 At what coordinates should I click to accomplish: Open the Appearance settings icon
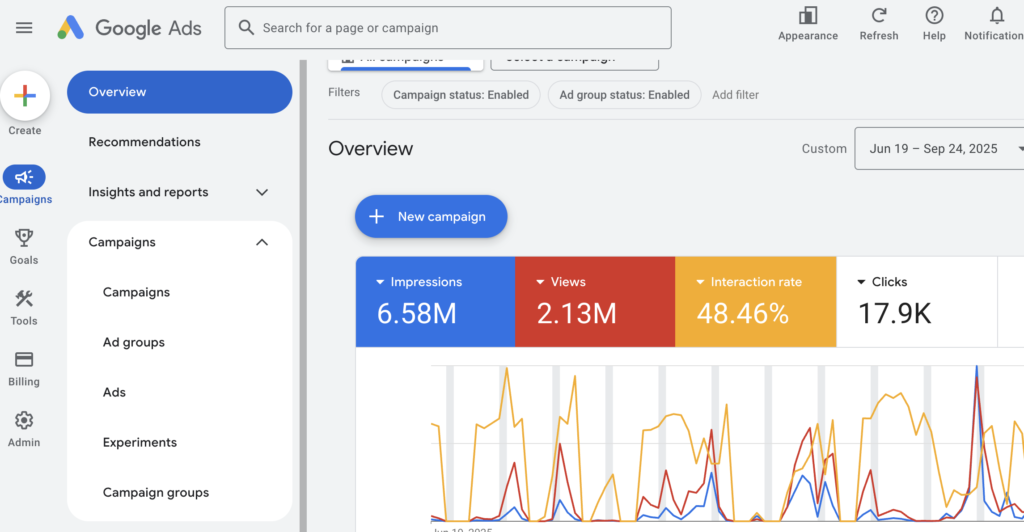808,16
